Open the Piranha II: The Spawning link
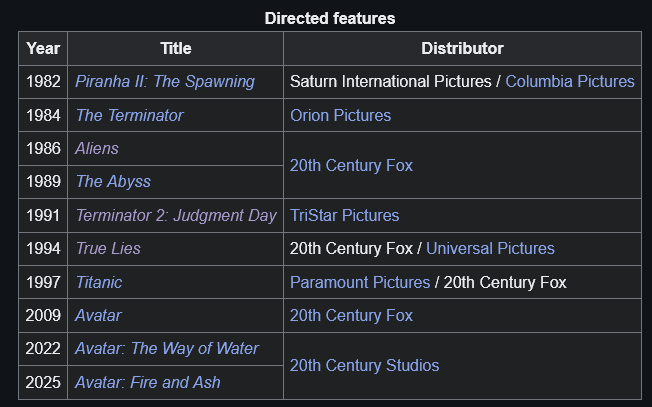 coord(165,81)
